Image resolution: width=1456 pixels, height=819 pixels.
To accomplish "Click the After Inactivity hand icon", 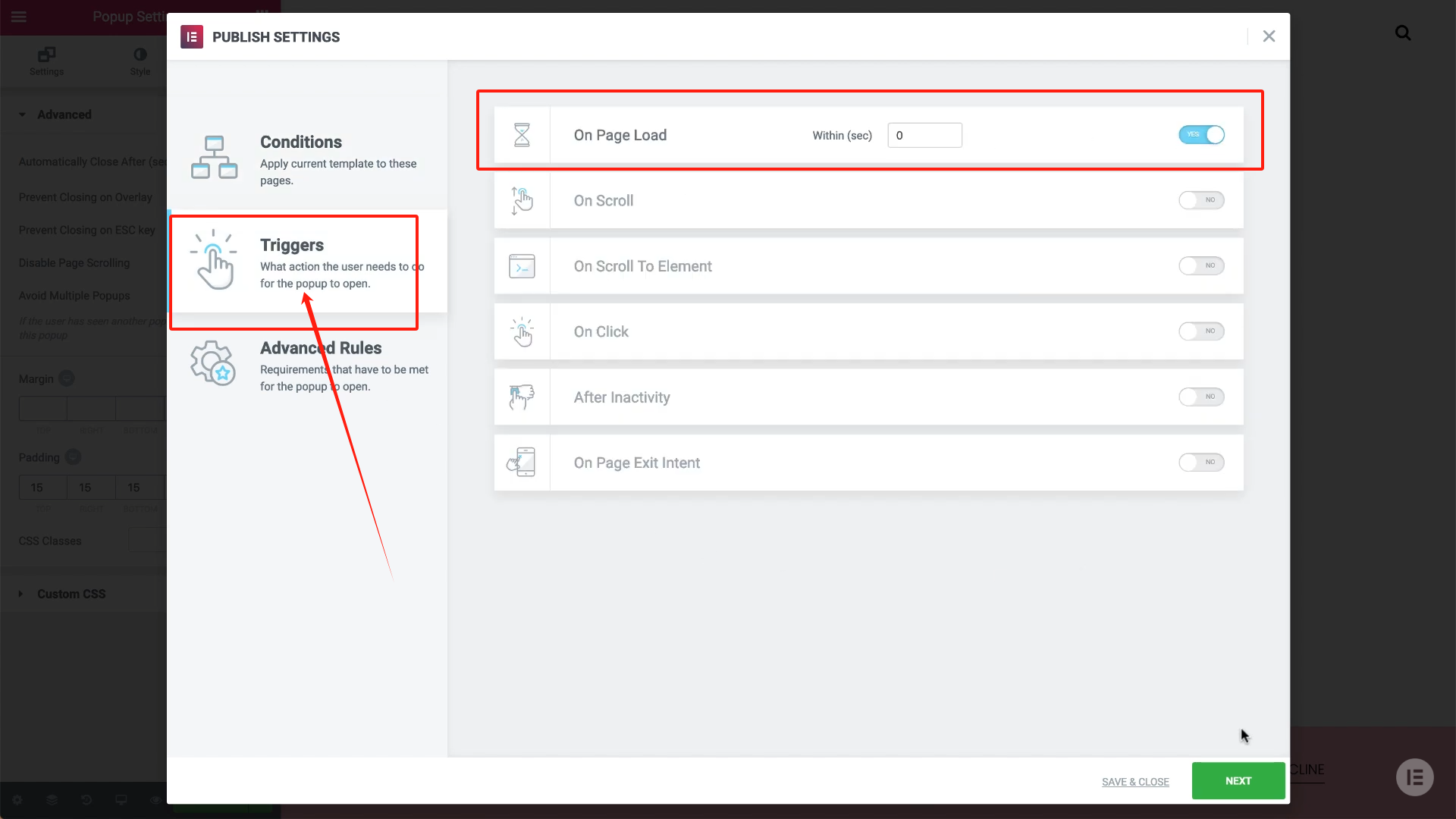I will click(x=522, y=397).
